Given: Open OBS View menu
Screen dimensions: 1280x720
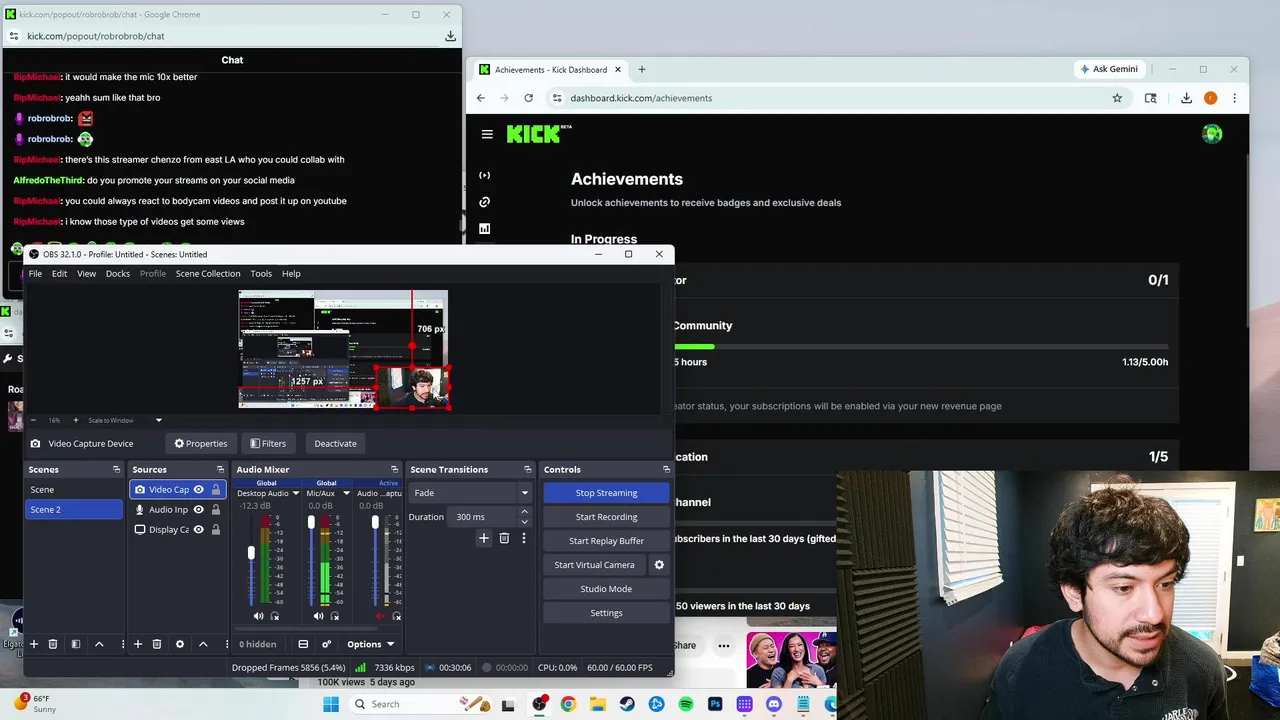Looking at the screenshot, I should click(x=87, y=273).
